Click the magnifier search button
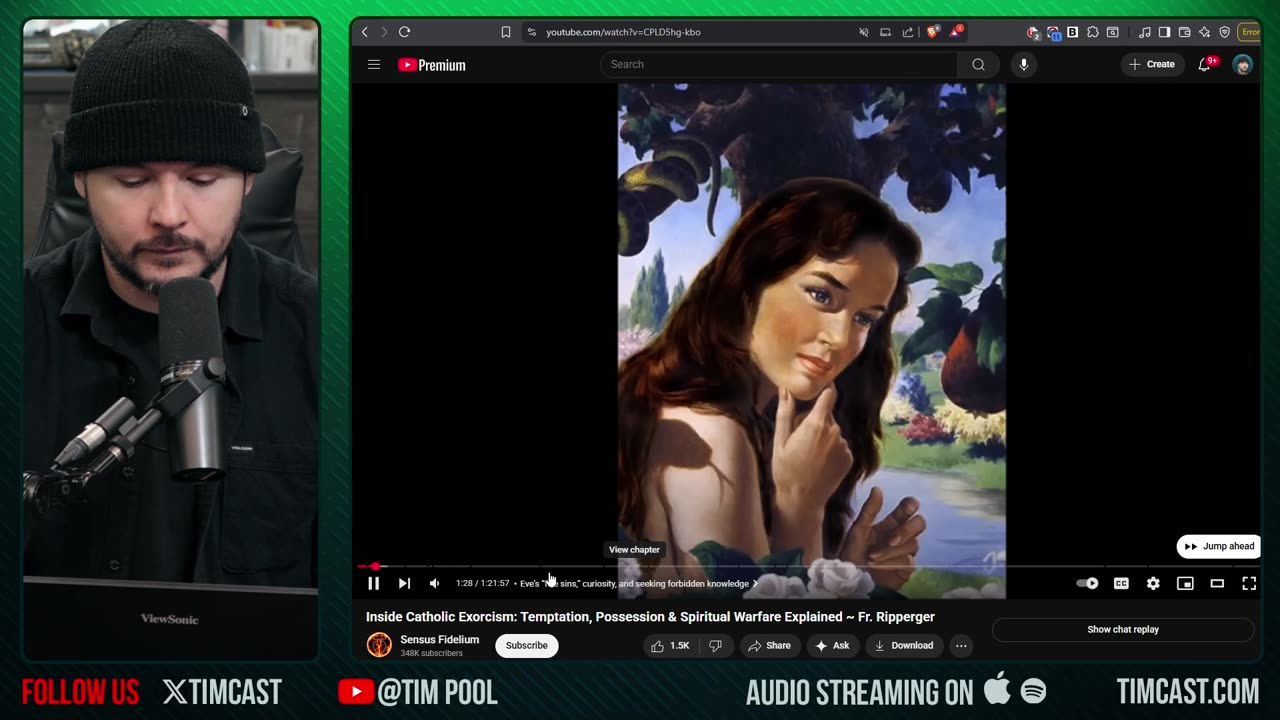Screen dimensions: 1280x720 [x=978, y=64]
